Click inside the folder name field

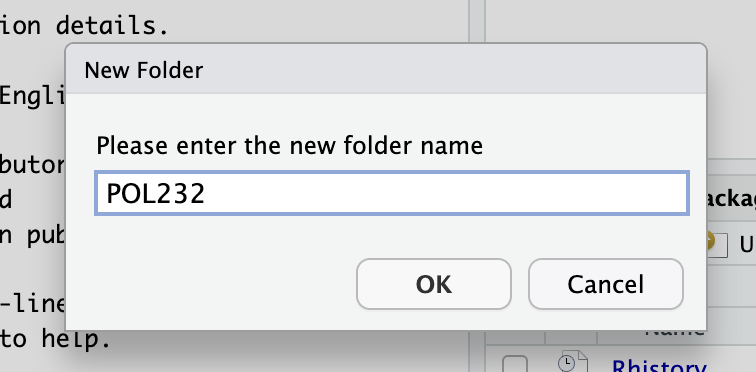pos(392,193)
